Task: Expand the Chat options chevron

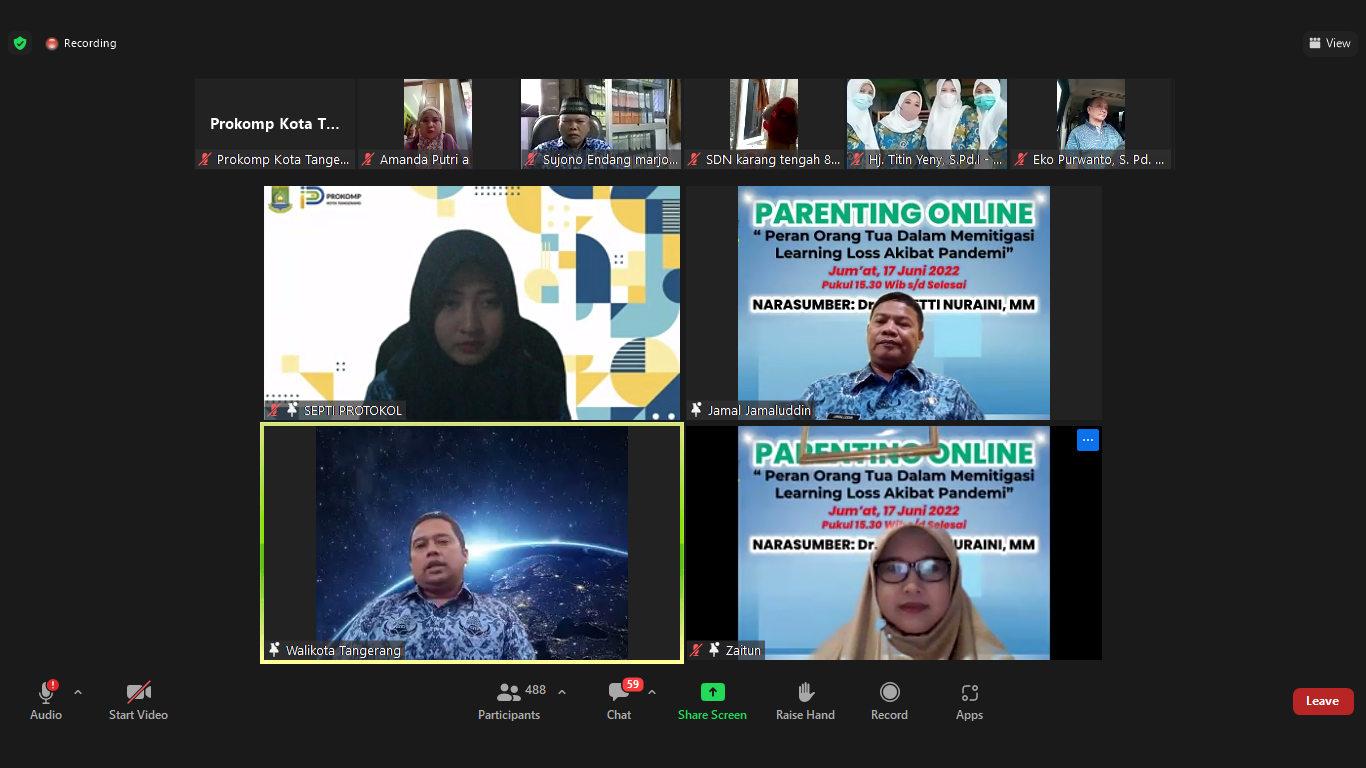Action: point(652,692)
